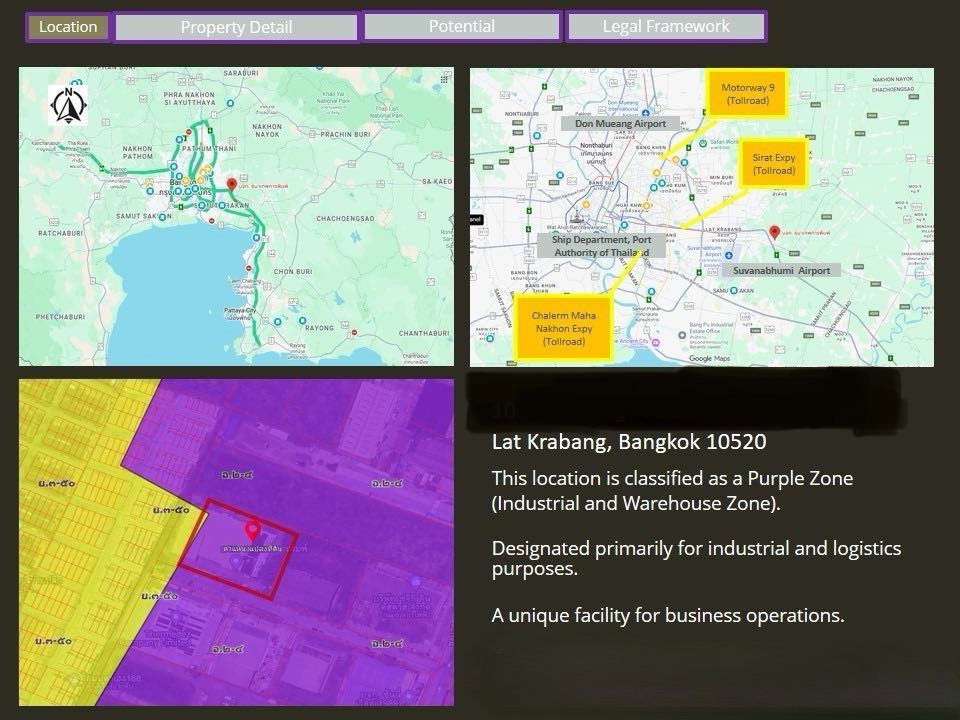960x720 pixels.
Task: Click the Sirat Expy (Tollroad) callout
Action: pyautogui.click(x=774, y=164)
